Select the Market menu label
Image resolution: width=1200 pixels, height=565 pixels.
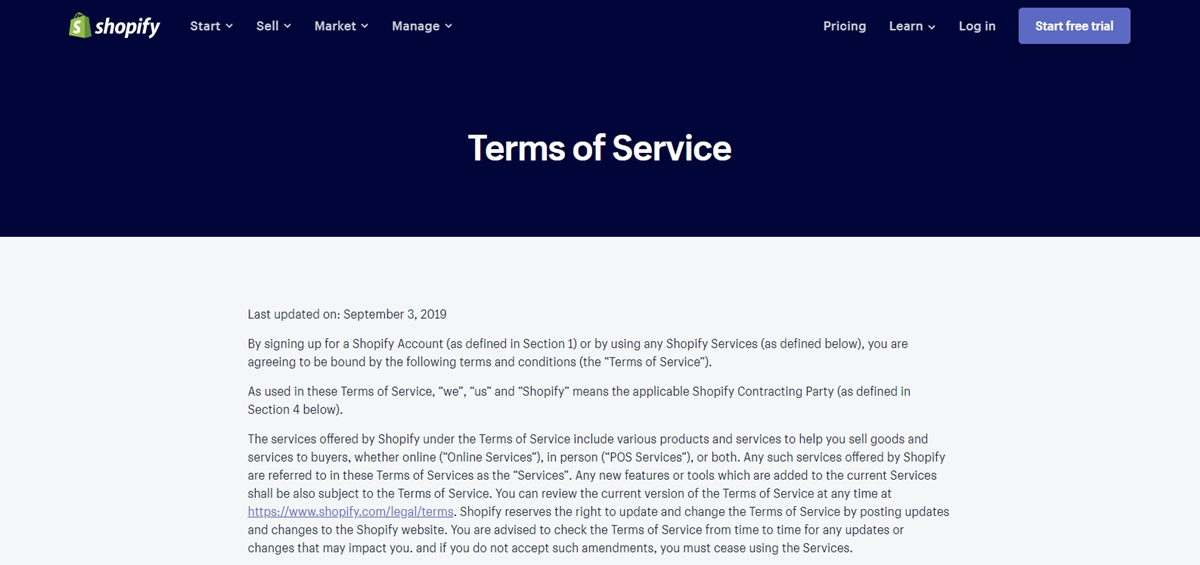[335, 26]
